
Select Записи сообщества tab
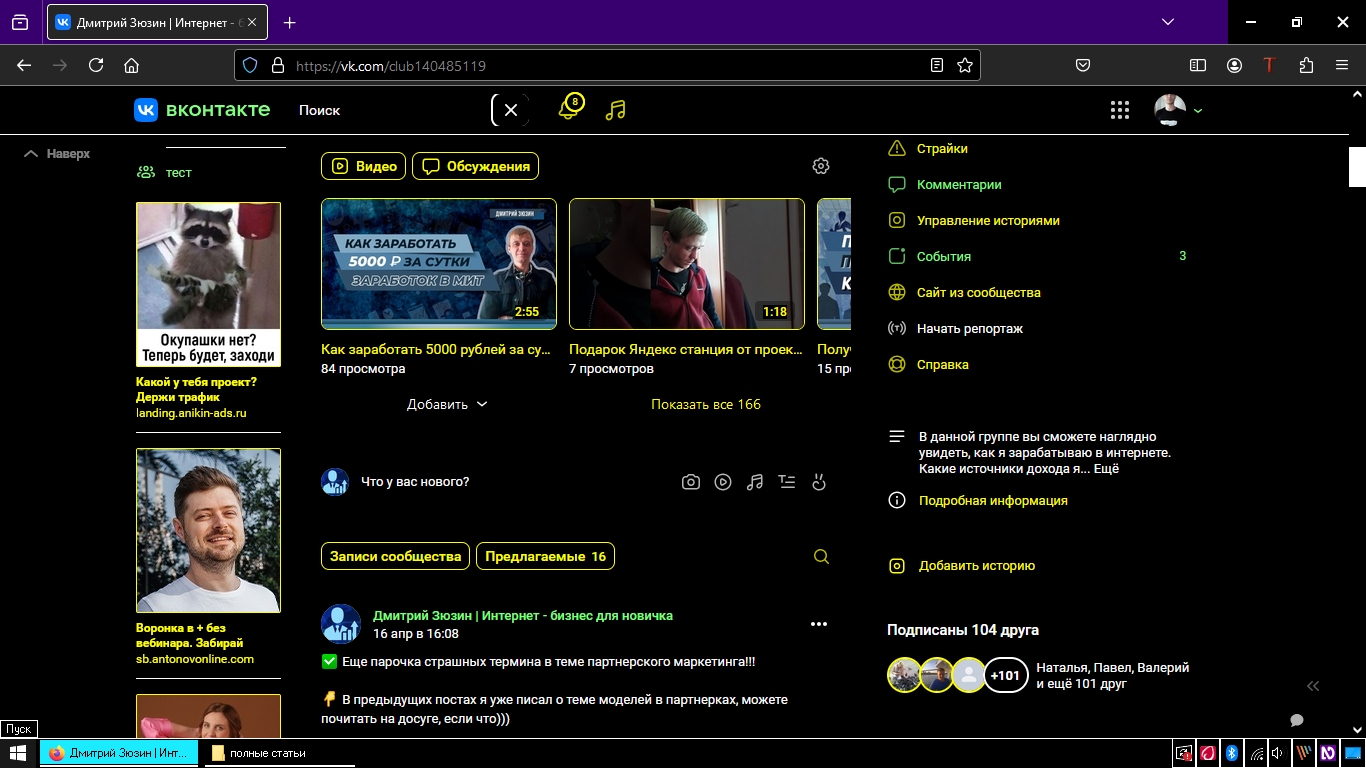click(x=395, y=556)
